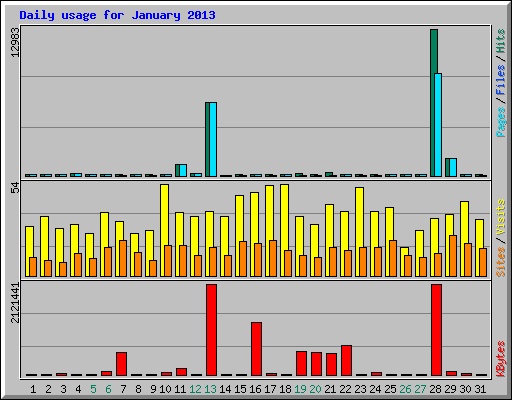Viewport: 512px width, 400px height.
Task: Select the cyan bar for day 13 in the top chart
Action: click(213, 139)
